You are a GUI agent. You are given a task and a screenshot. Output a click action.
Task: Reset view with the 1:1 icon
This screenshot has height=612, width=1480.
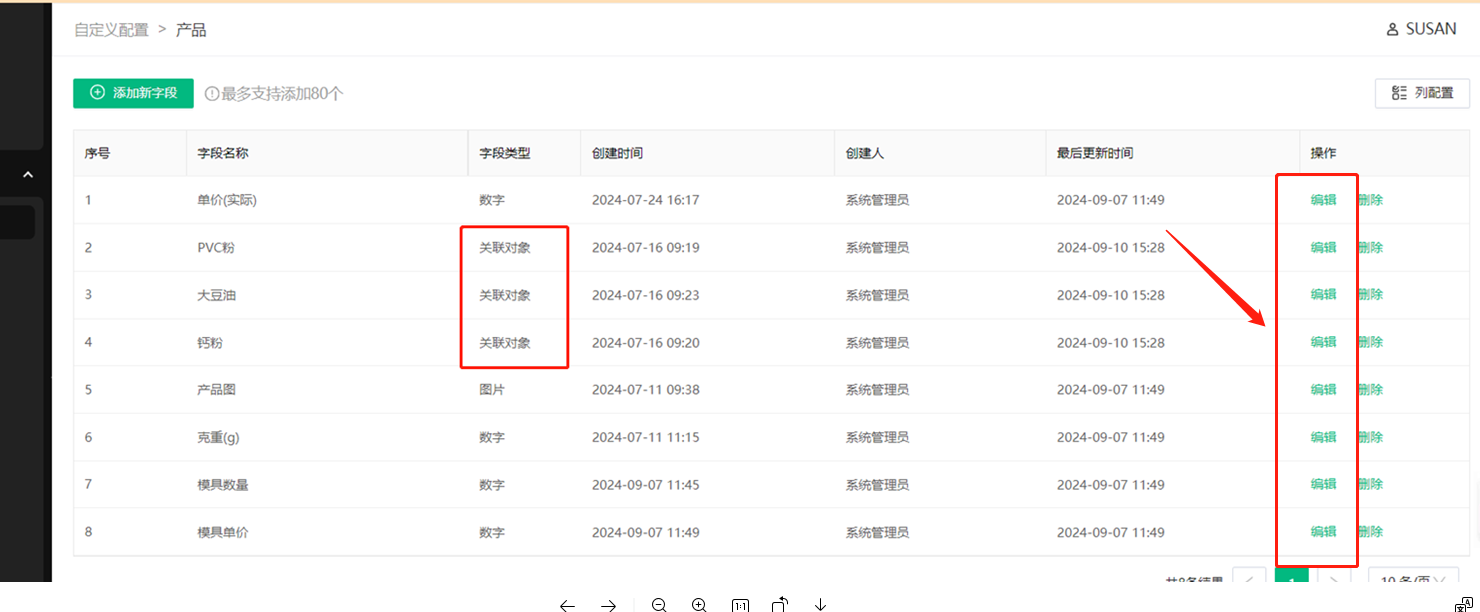click(x=740, y=605)
